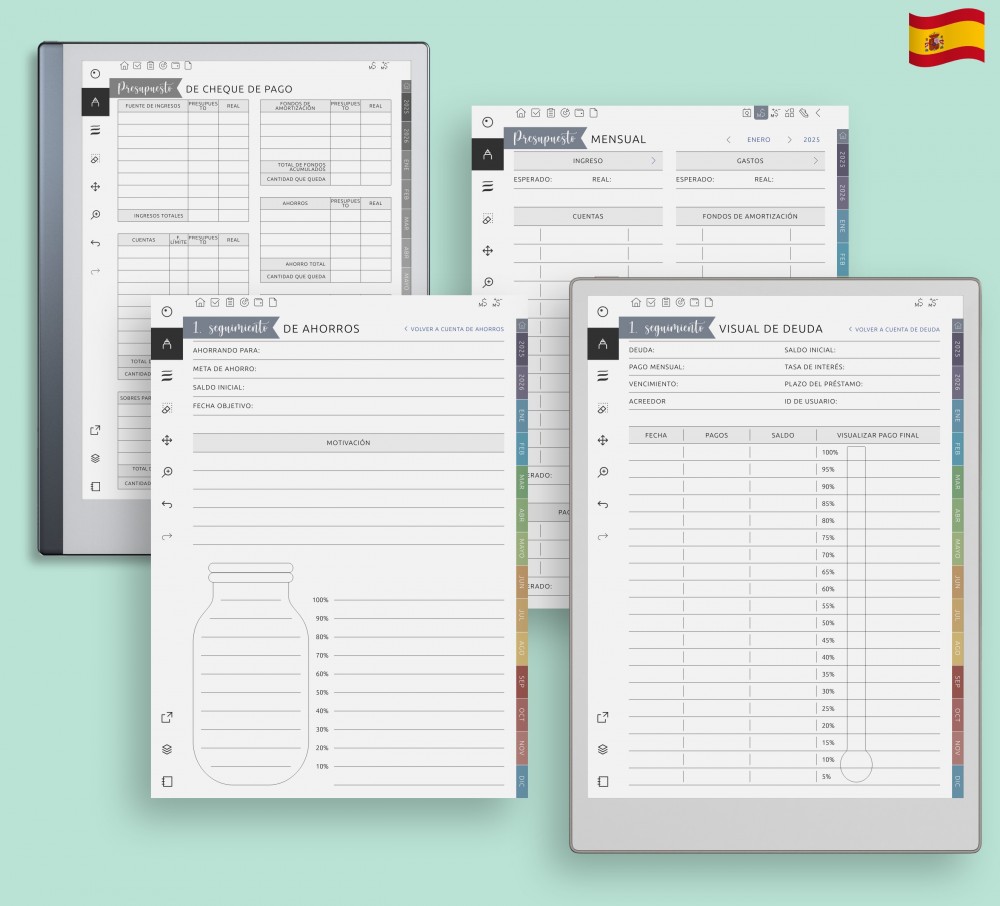Click CUENTAS header on Presupuesto Mensual
Image resolution: width=1000 pixels, height=906 pixels.
tap(588, 216)
